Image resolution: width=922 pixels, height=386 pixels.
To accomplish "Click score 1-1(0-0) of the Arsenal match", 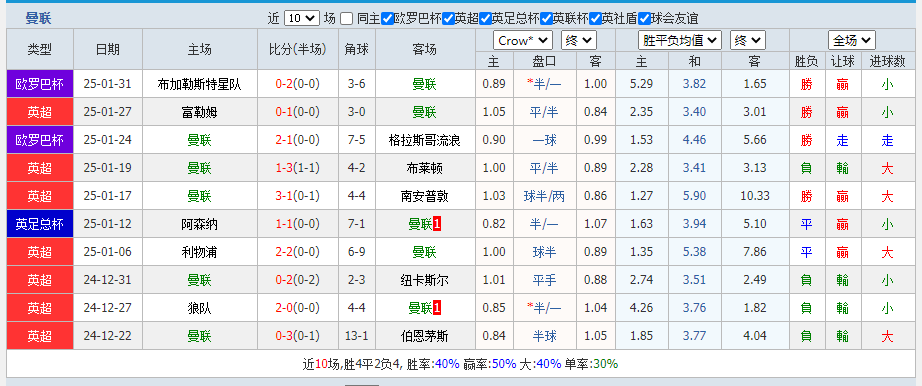I will [298, 224].
